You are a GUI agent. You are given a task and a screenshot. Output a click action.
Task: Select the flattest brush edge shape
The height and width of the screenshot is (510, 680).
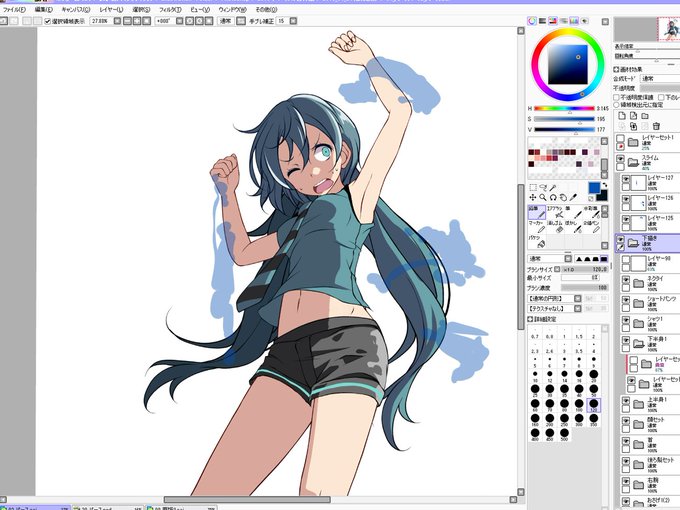pos(604,259)
